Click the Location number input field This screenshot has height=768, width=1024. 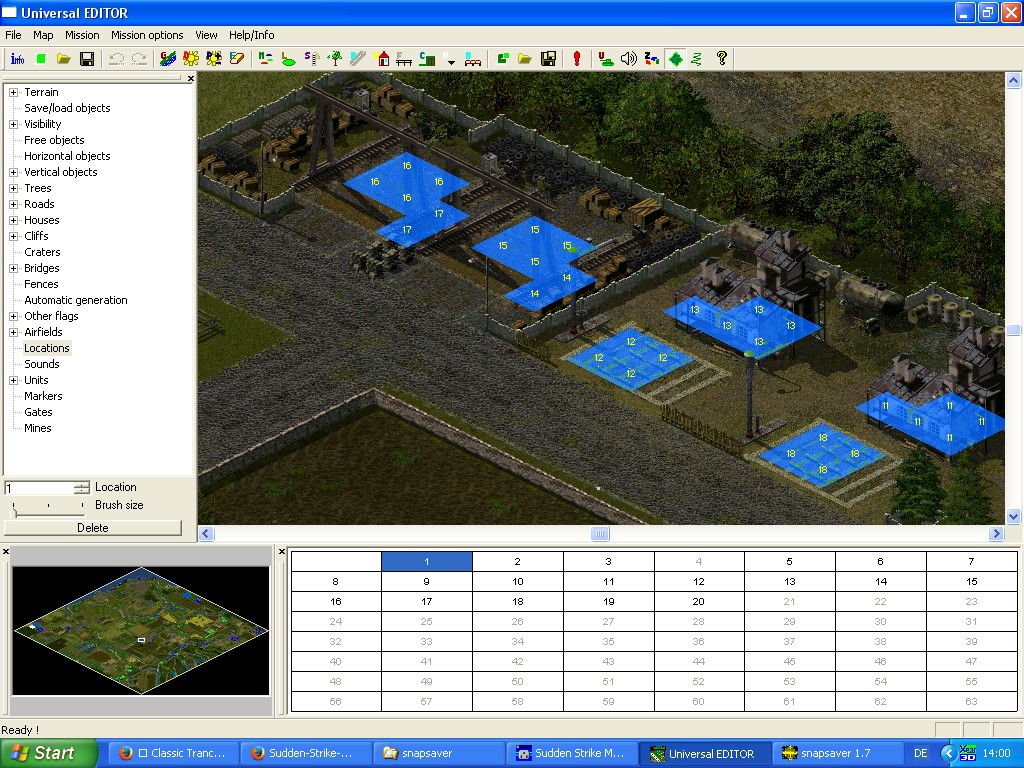click(39, 488)
